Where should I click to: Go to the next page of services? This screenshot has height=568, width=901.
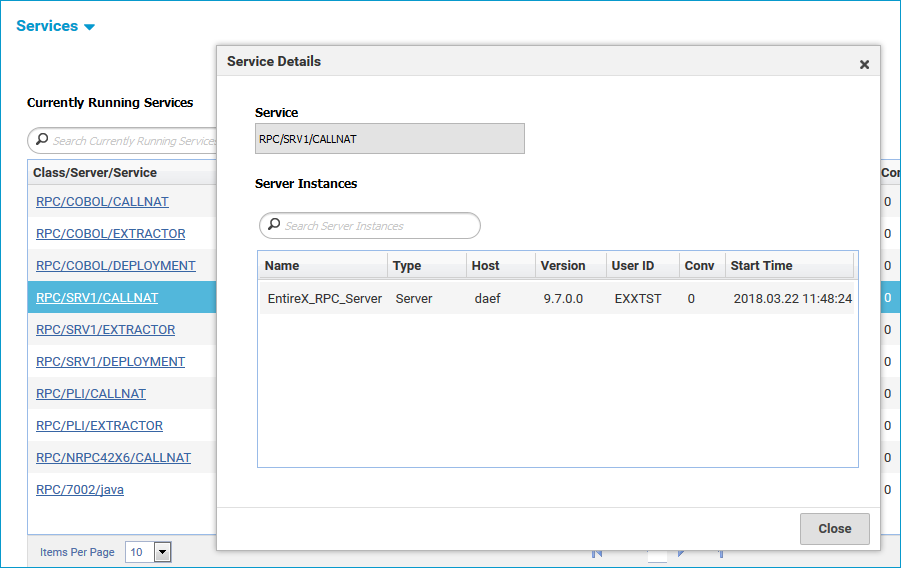click(681, 553)
